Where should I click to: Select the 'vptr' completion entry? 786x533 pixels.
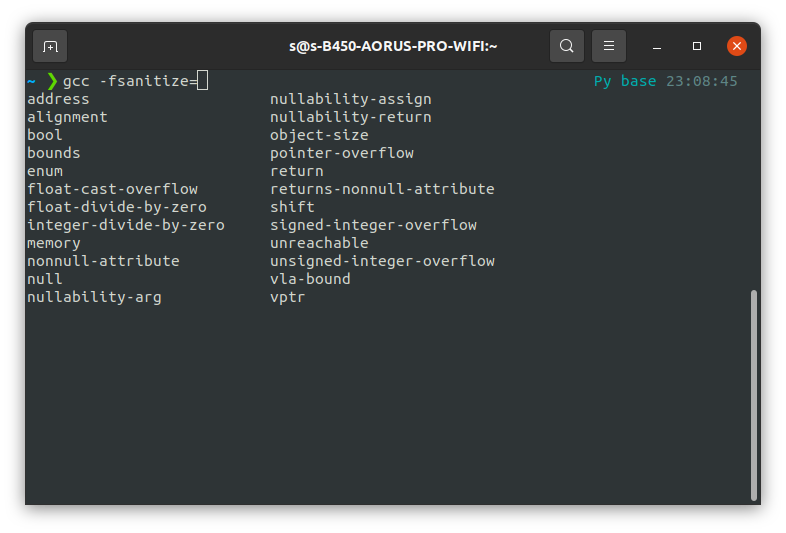coord(287,297)
